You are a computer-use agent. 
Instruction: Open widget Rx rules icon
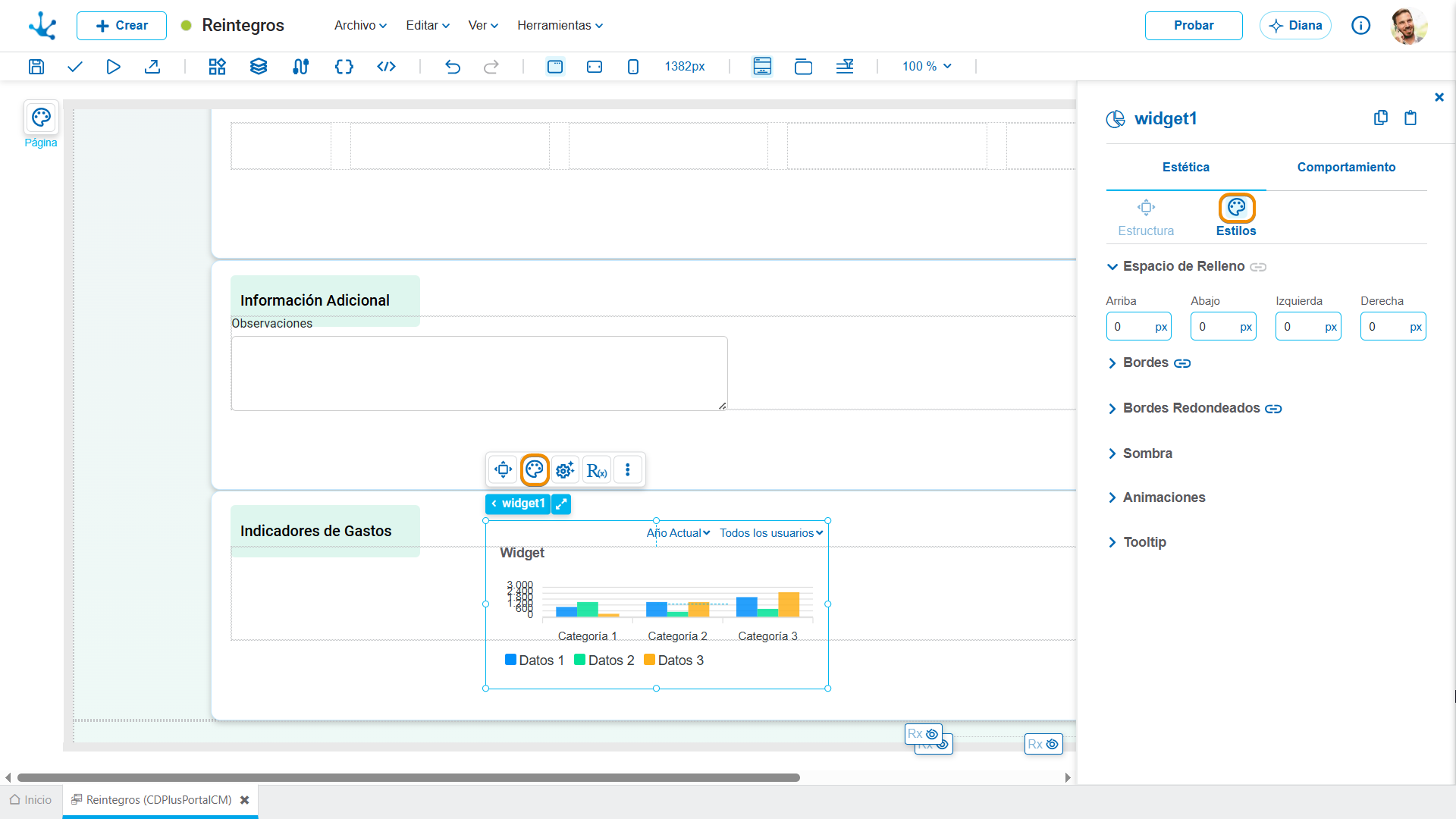pos(597,470)
